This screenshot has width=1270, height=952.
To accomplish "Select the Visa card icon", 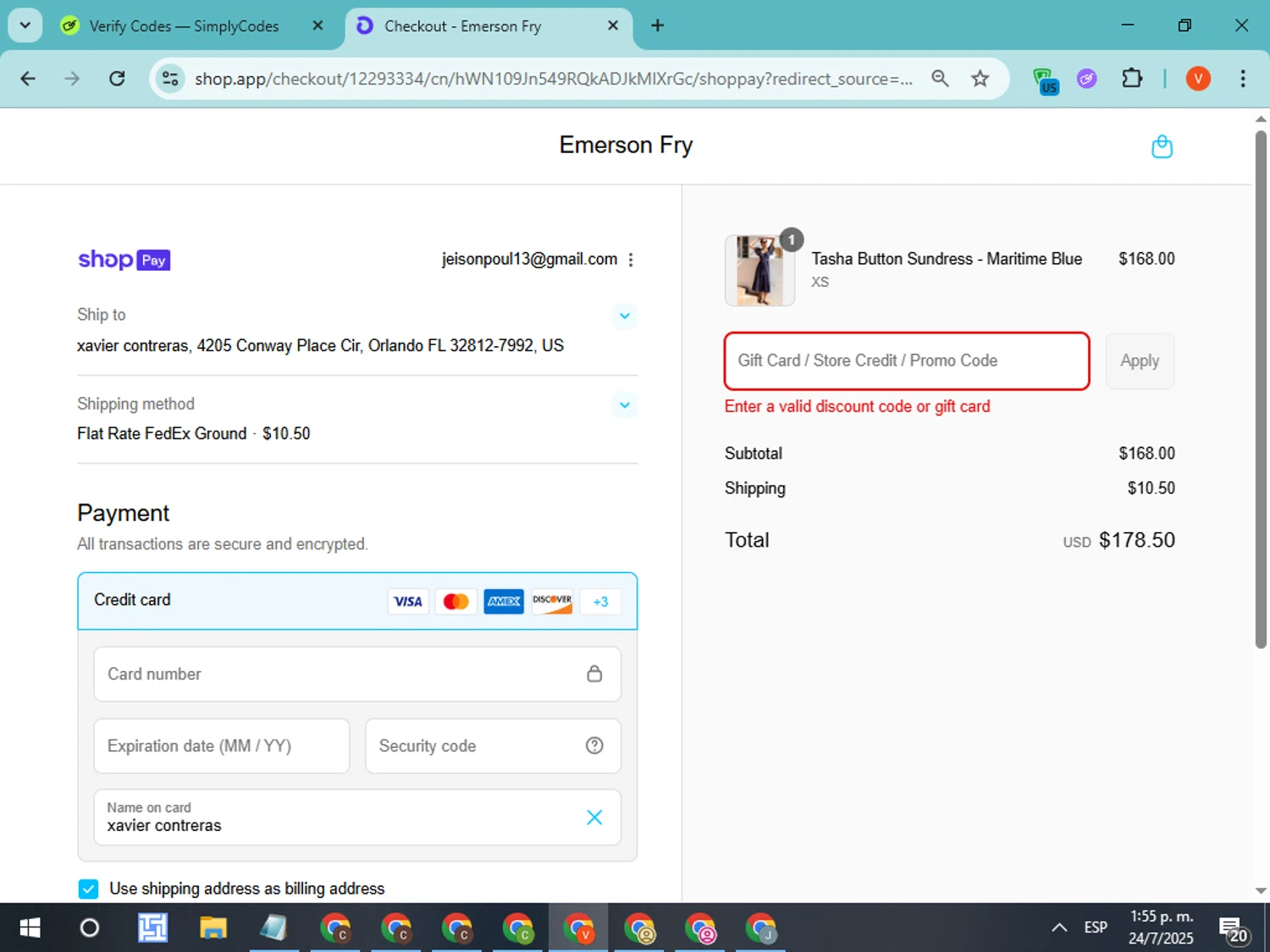I will [x=408, y=602].
